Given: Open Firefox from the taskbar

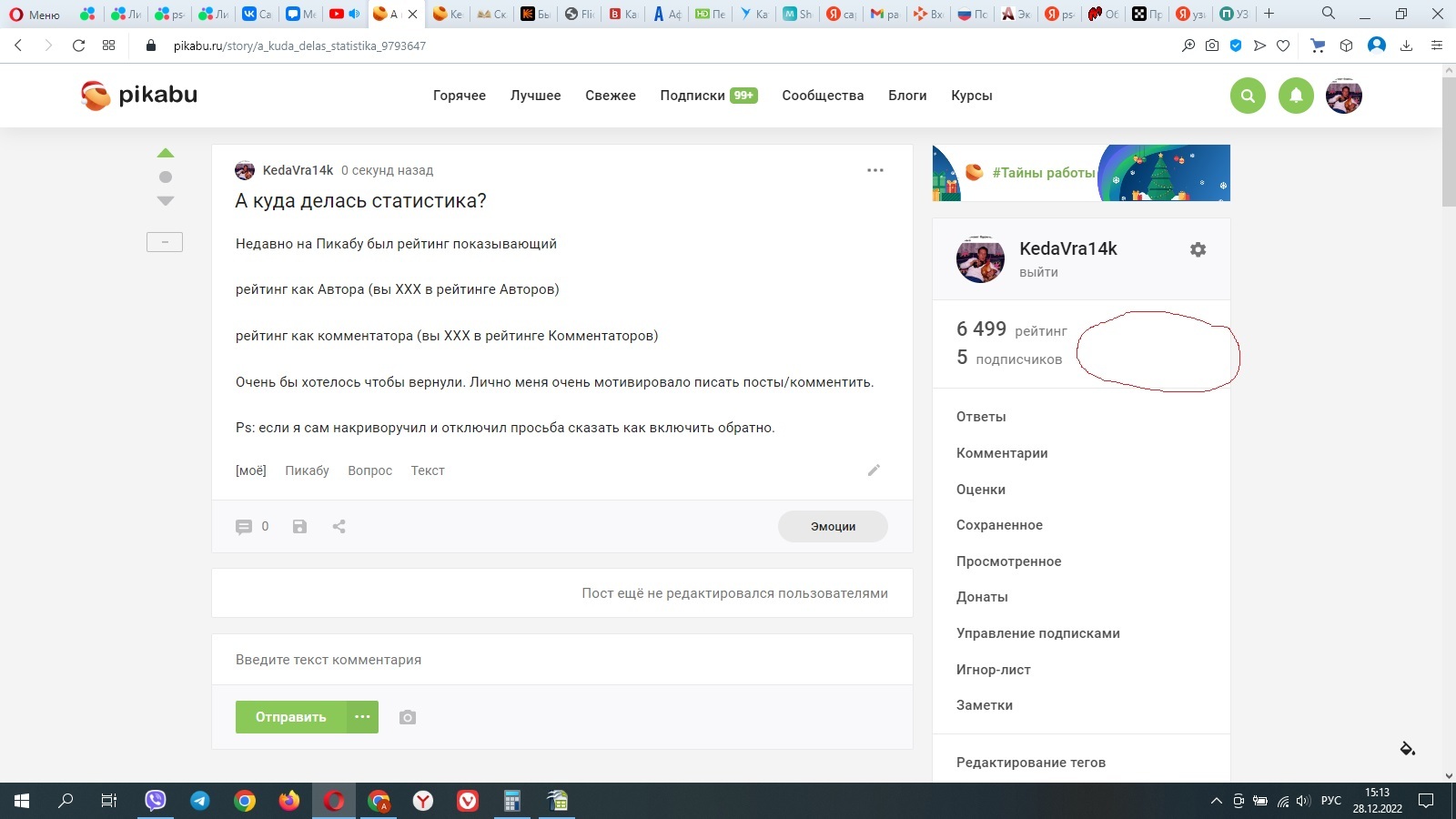Looking at the screenshot, I should 289,801.
